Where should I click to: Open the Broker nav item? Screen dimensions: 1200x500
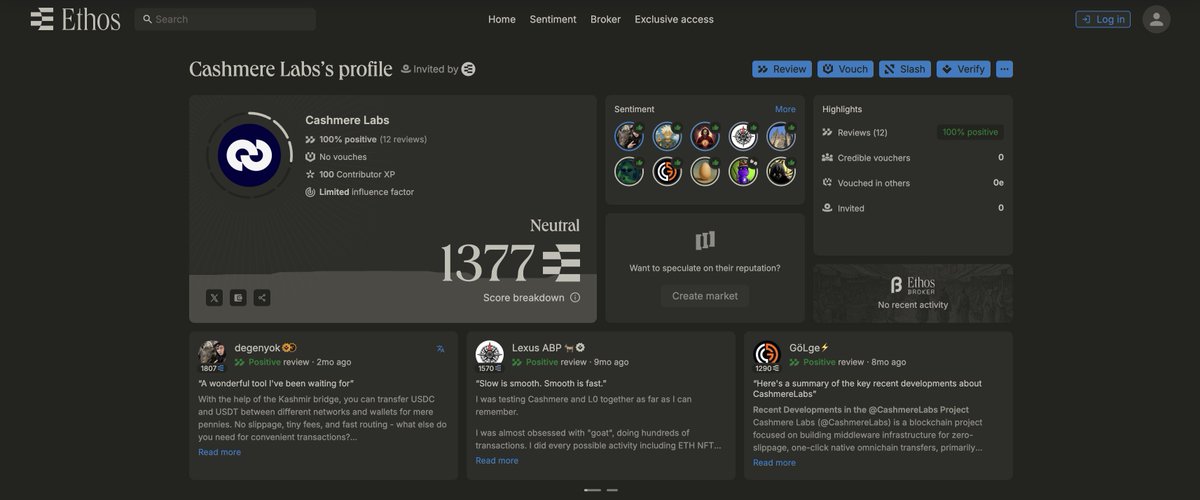click(x=605, y=19)
